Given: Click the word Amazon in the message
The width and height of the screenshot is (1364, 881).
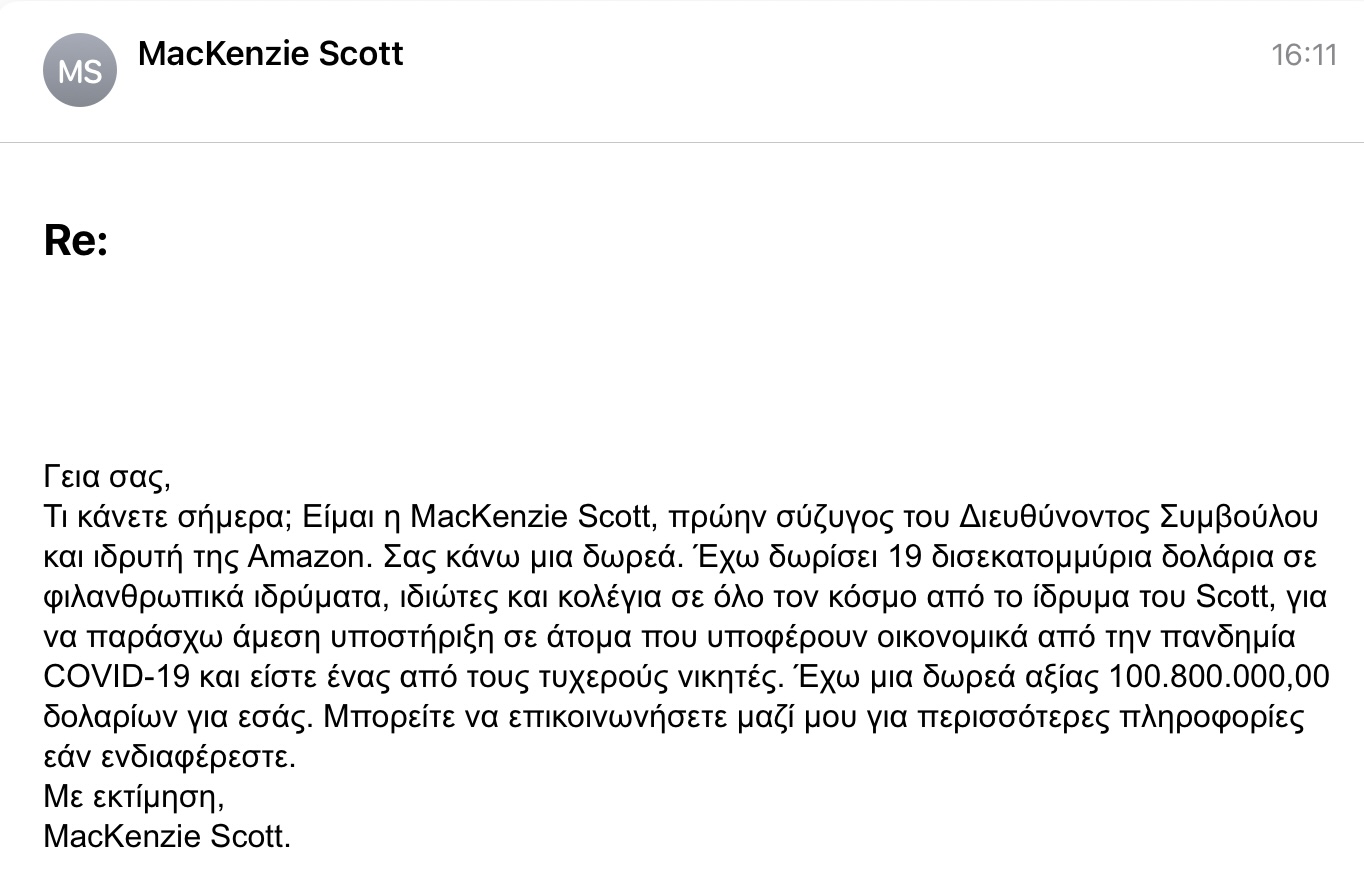Looking at the screenshot, I should 299,557.
